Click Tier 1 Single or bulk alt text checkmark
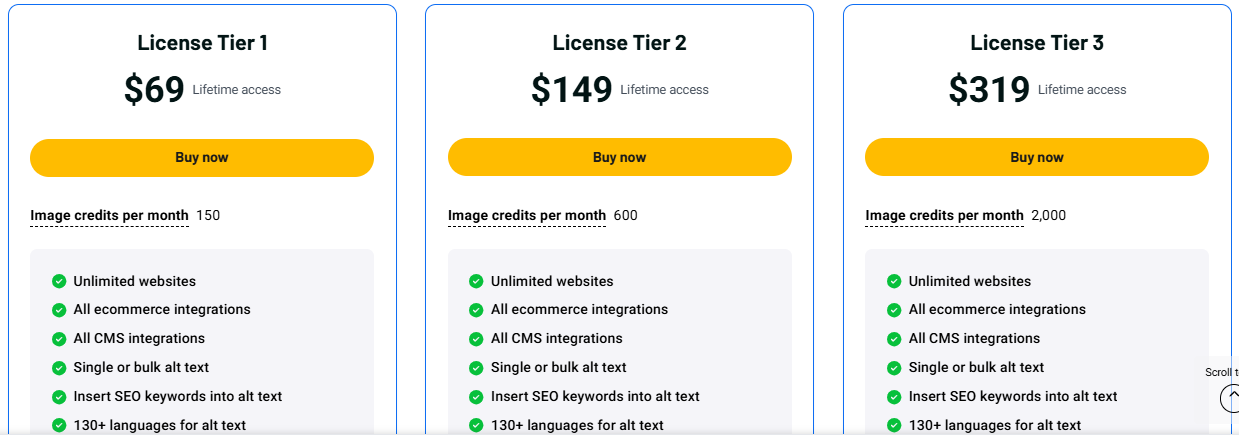This screenshot has height=440, width=1239. [x=59, y=368]
